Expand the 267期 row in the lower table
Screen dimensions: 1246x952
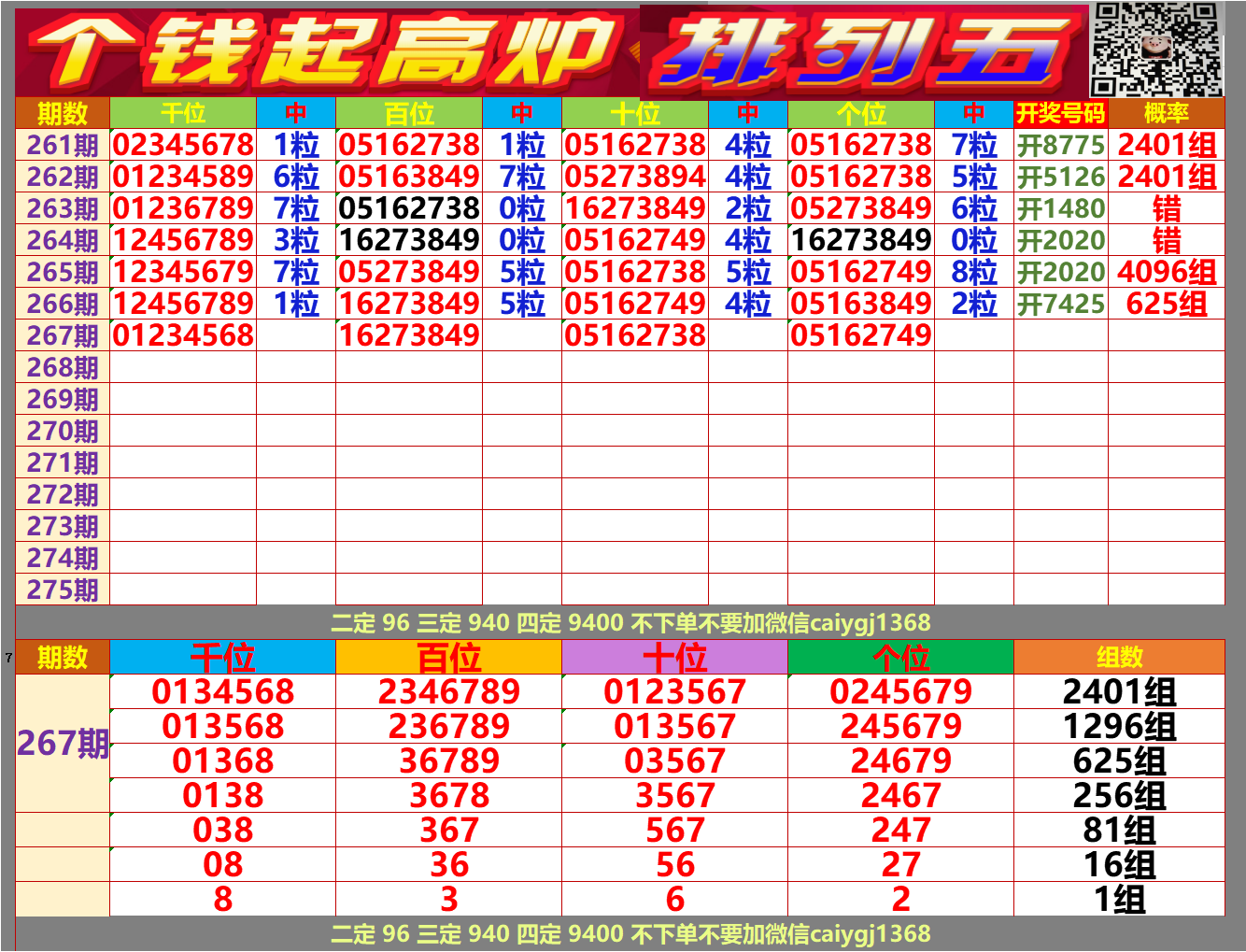click(61, 743)
